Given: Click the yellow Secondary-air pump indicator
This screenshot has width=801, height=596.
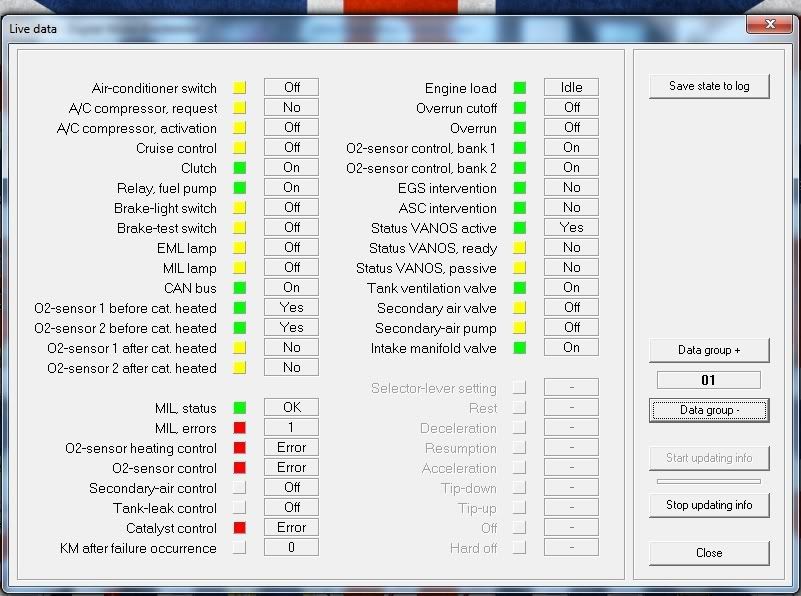Looking at the screenshot, I should click(519, 328).
